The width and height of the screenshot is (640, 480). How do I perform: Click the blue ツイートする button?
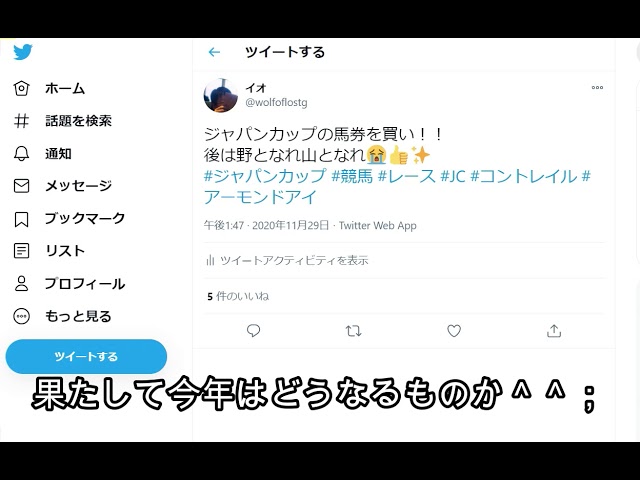tap(86, 356)
